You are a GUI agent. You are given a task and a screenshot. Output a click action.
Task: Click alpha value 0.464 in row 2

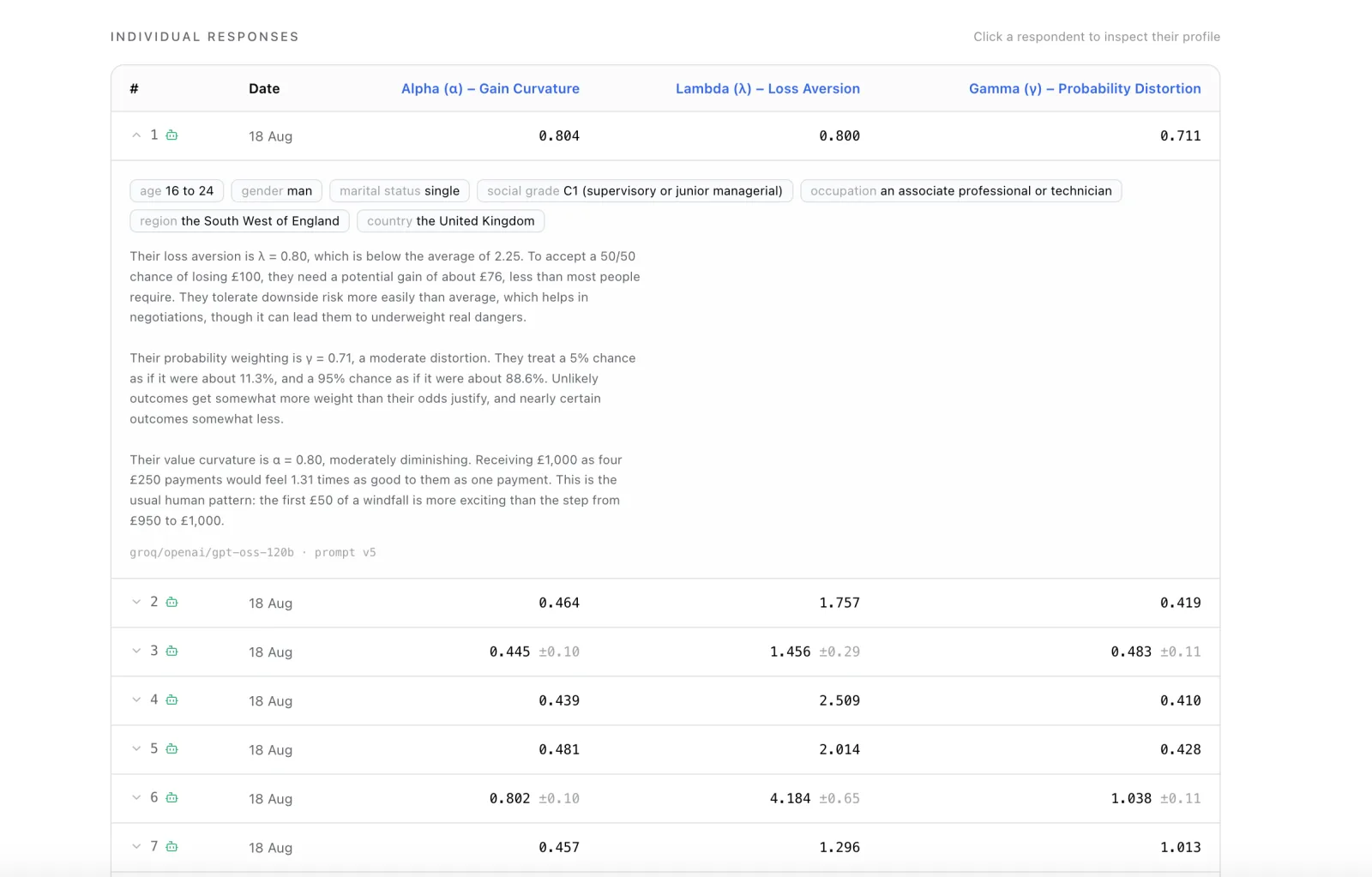point(559,603)
